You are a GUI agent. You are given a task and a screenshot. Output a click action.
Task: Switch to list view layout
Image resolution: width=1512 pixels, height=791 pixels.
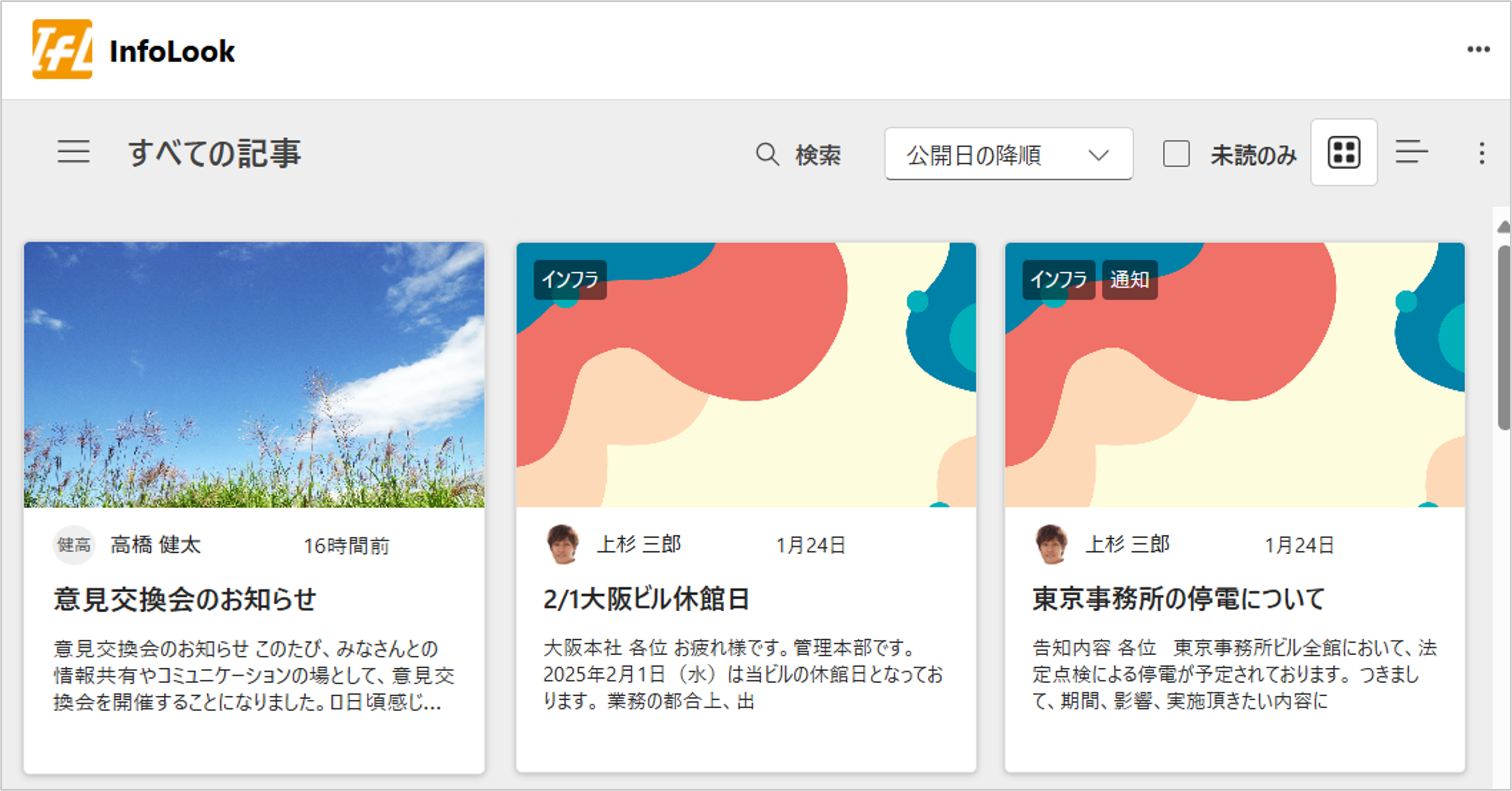pos(1411,153)
